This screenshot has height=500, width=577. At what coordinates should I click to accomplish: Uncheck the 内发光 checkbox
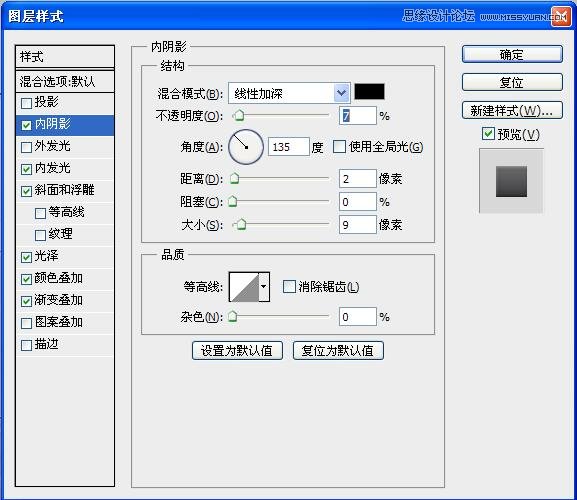click(x=26, y=169)
